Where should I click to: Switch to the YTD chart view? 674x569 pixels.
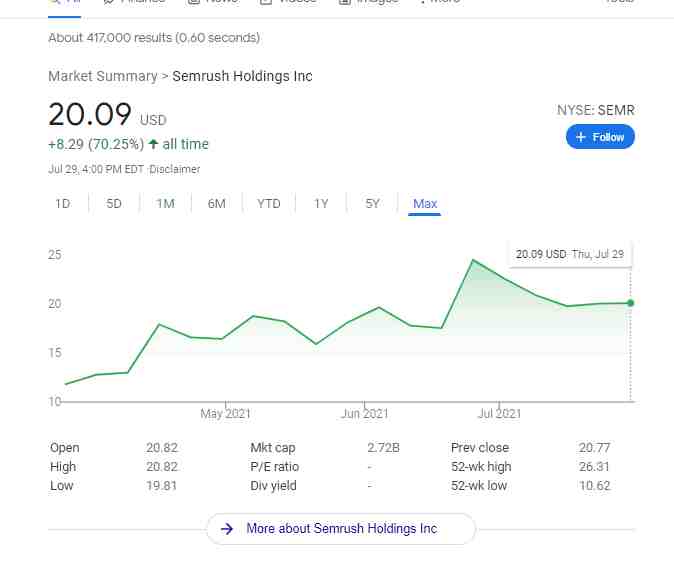(x=269, y=203)
